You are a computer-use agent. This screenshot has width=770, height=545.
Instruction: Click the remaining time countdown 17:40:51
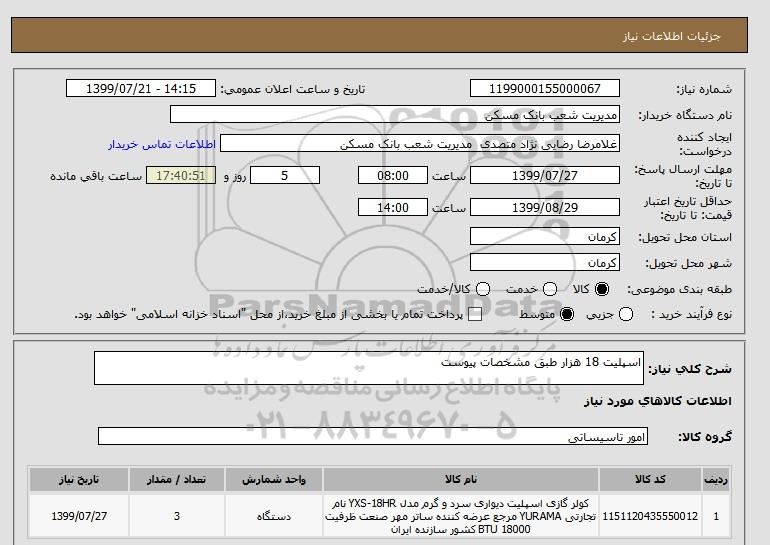181,175
